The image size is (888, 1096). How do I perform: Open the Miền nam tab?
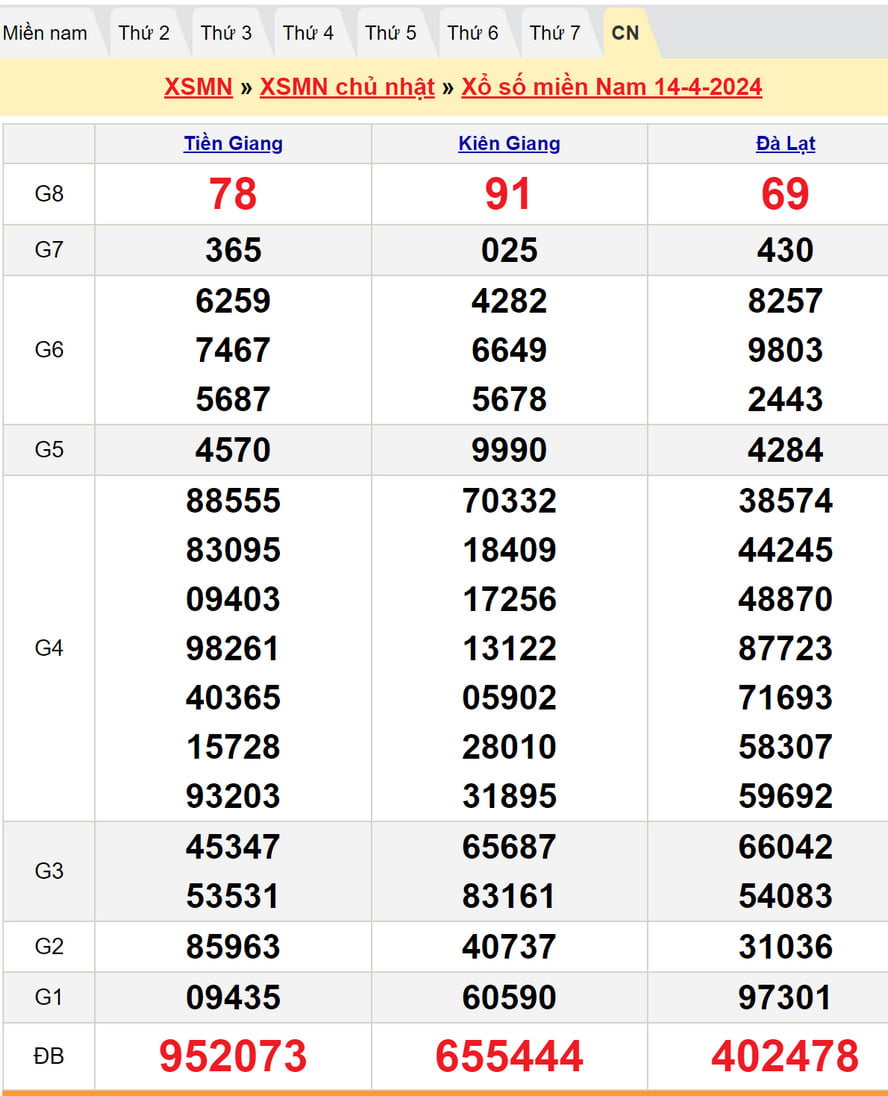[45, 33]
